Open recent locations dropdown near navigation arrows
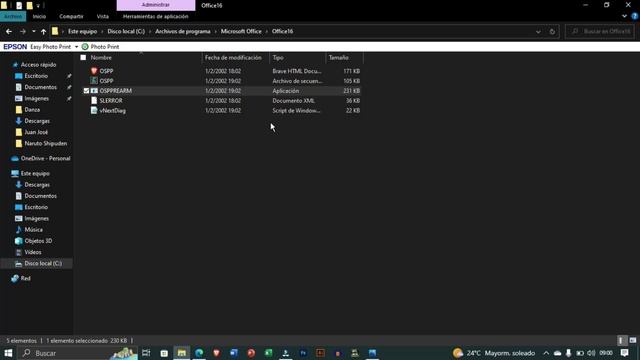Viewport: 640px width, 360px height. click(x=33, y=31)
